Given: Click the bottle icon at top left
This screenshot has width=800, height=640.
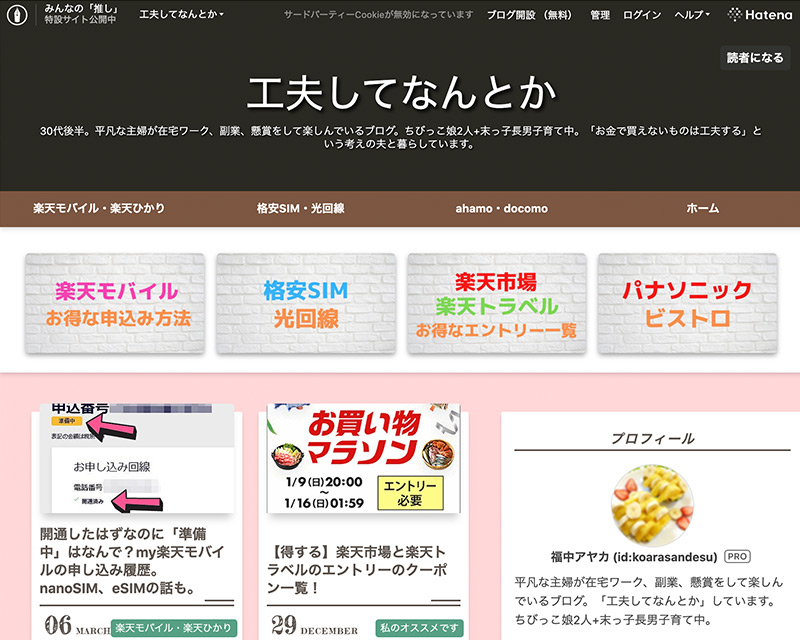Looking at the screenshot, I should [17, 15].
